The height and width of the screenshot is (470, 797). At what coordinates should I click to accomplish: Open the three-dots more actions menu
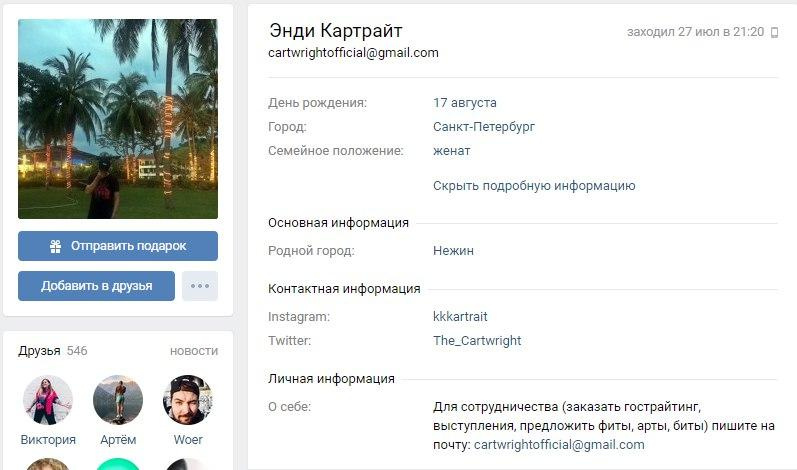pyautogui.click(x=200, y=286)
